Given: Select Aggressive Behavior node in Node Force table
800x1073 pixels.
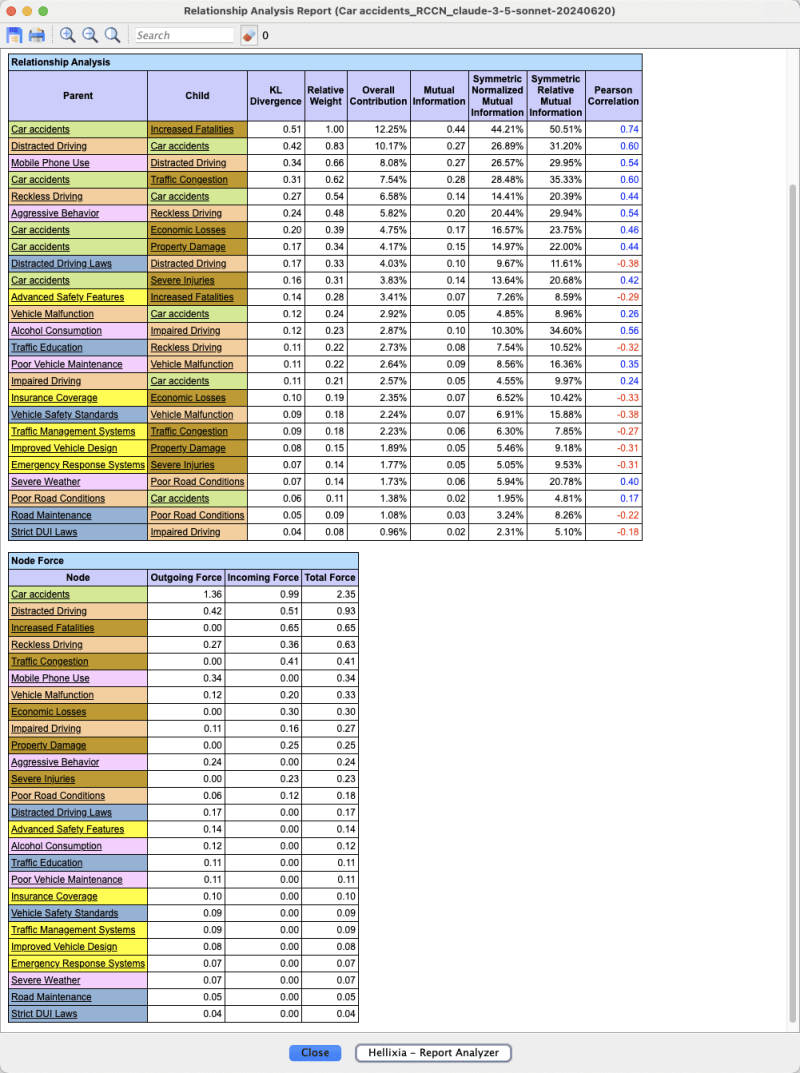Looking at the screenshot, I should point(55,762).
